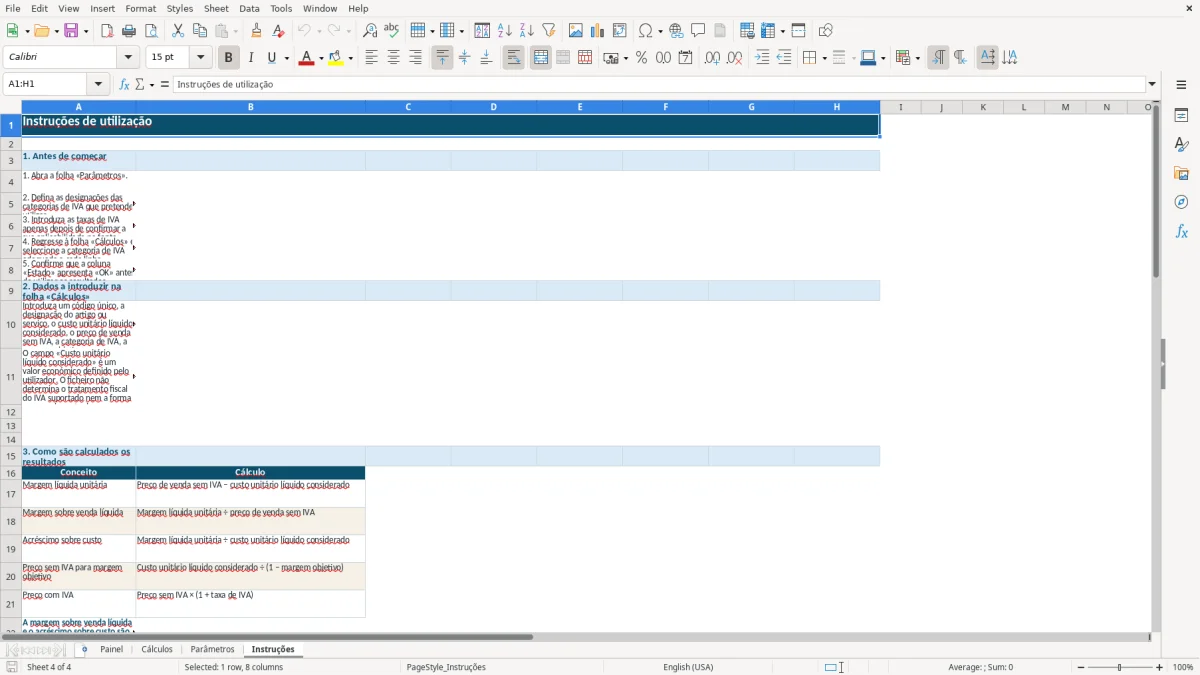Toggle Underline formatting
The image size is (1200, 675).
point(271,58)
